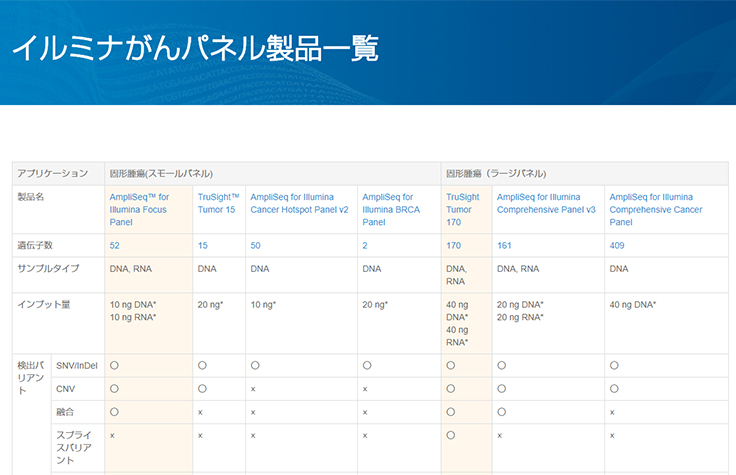Screen dimensions: 736x475
Task: Click gene count 52 link
Action: (x=115, y=245)
